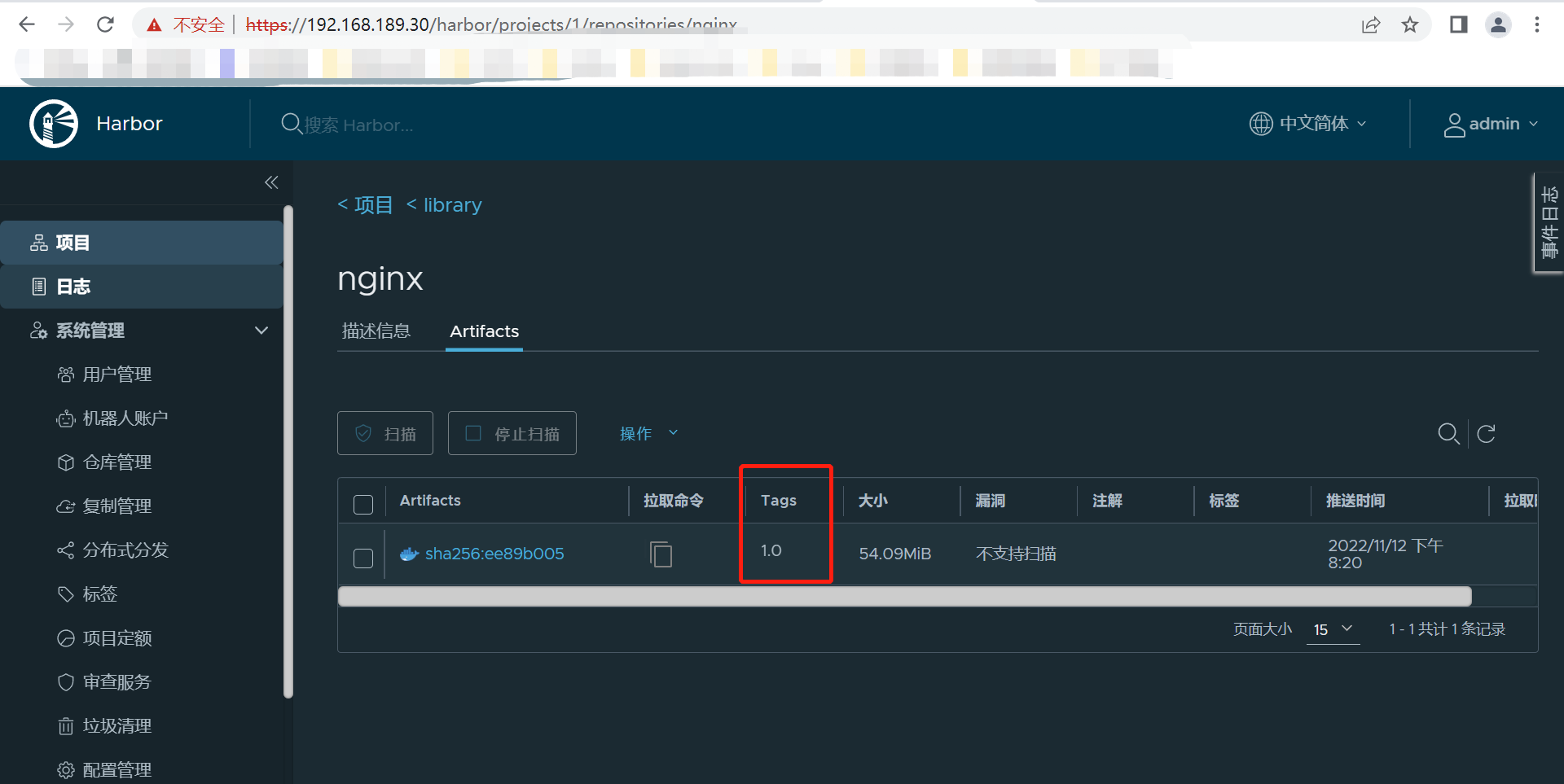Open 分布式分发 page
Viewport: 1564px width, 784px height.
pos(125,550)
